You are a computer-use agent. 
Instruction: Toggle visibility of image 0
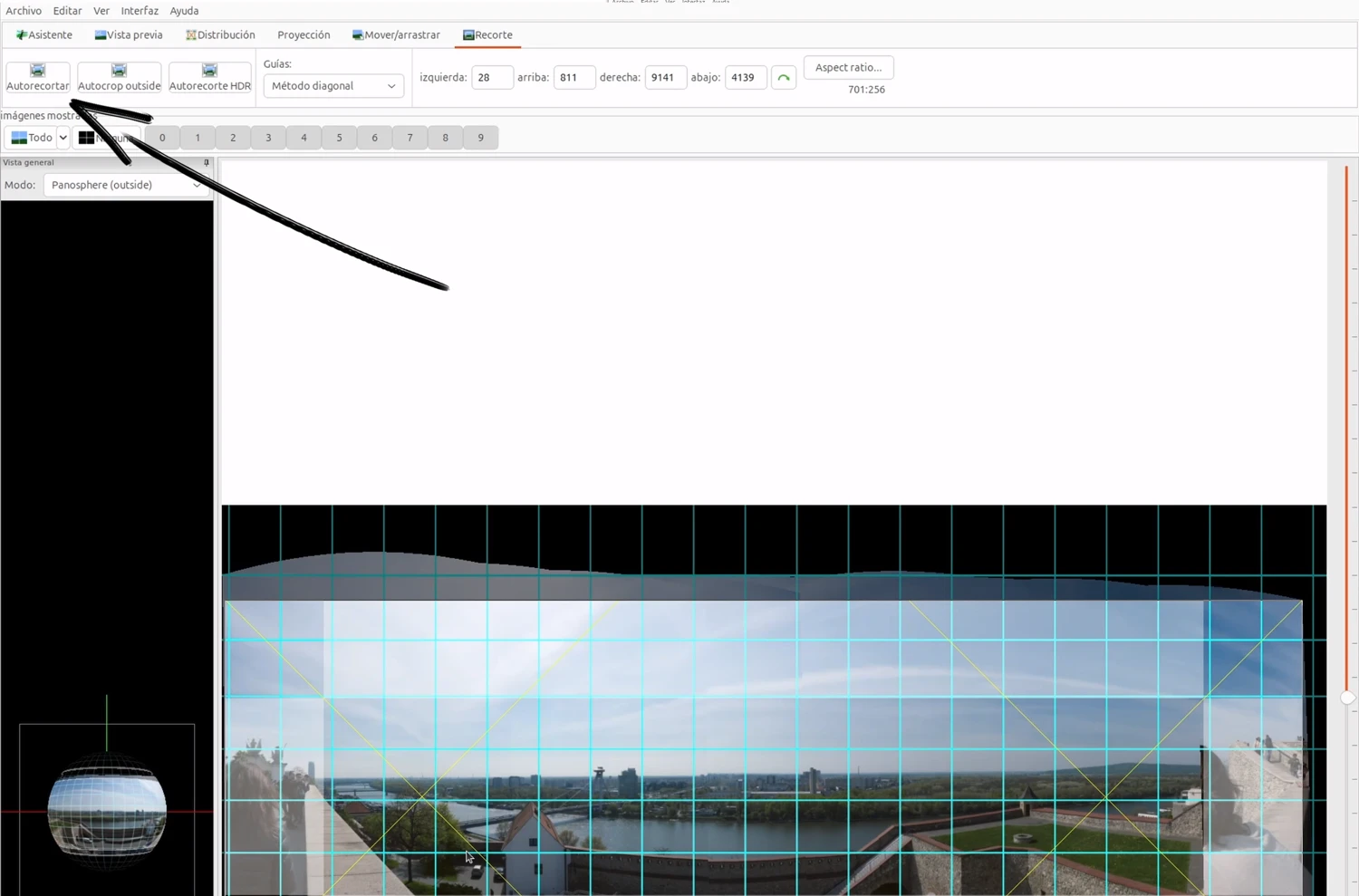coord(162,138)
